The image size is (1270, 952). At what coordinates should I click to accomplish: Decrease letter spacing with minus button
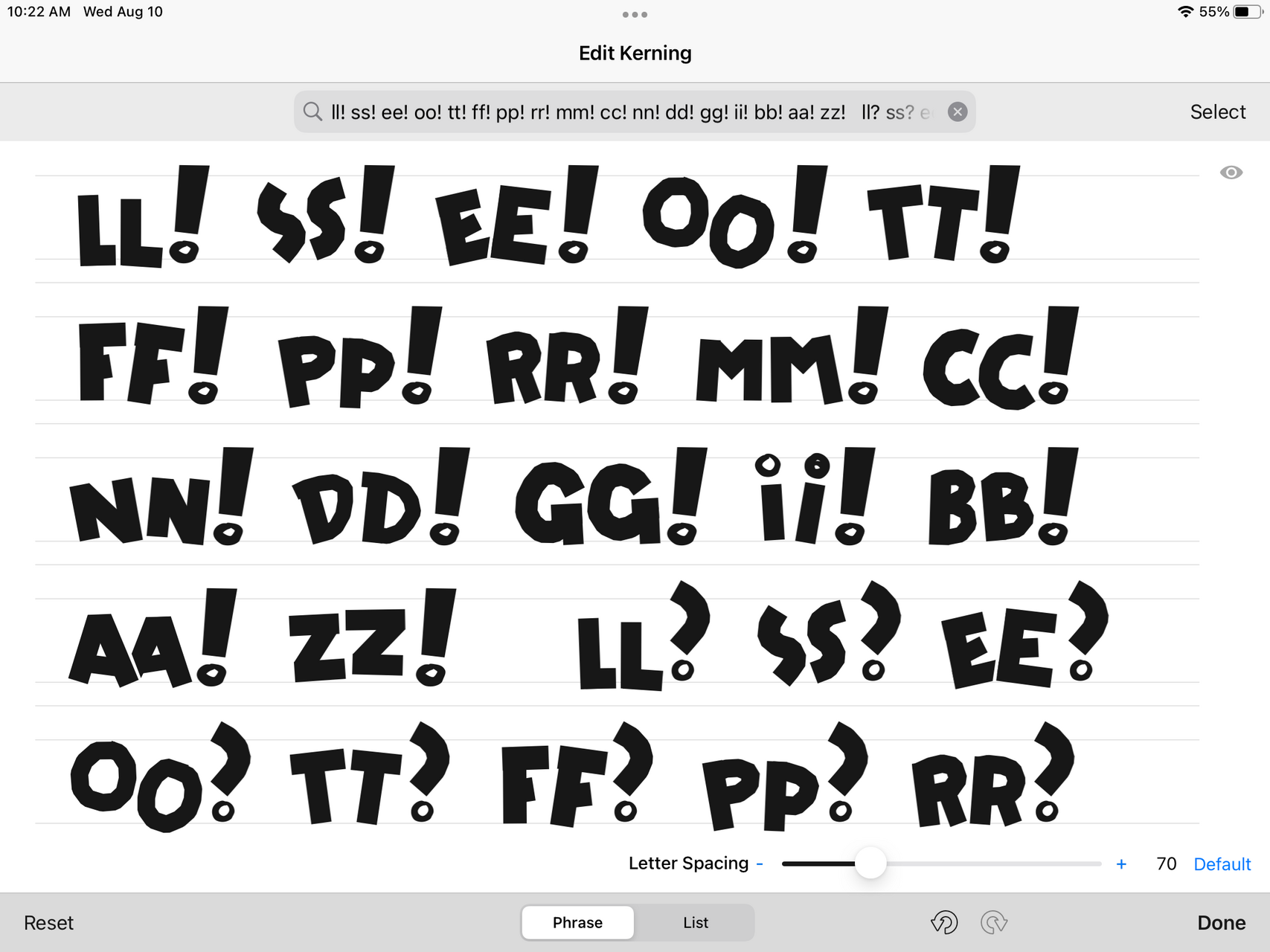[x=760, y=863]
